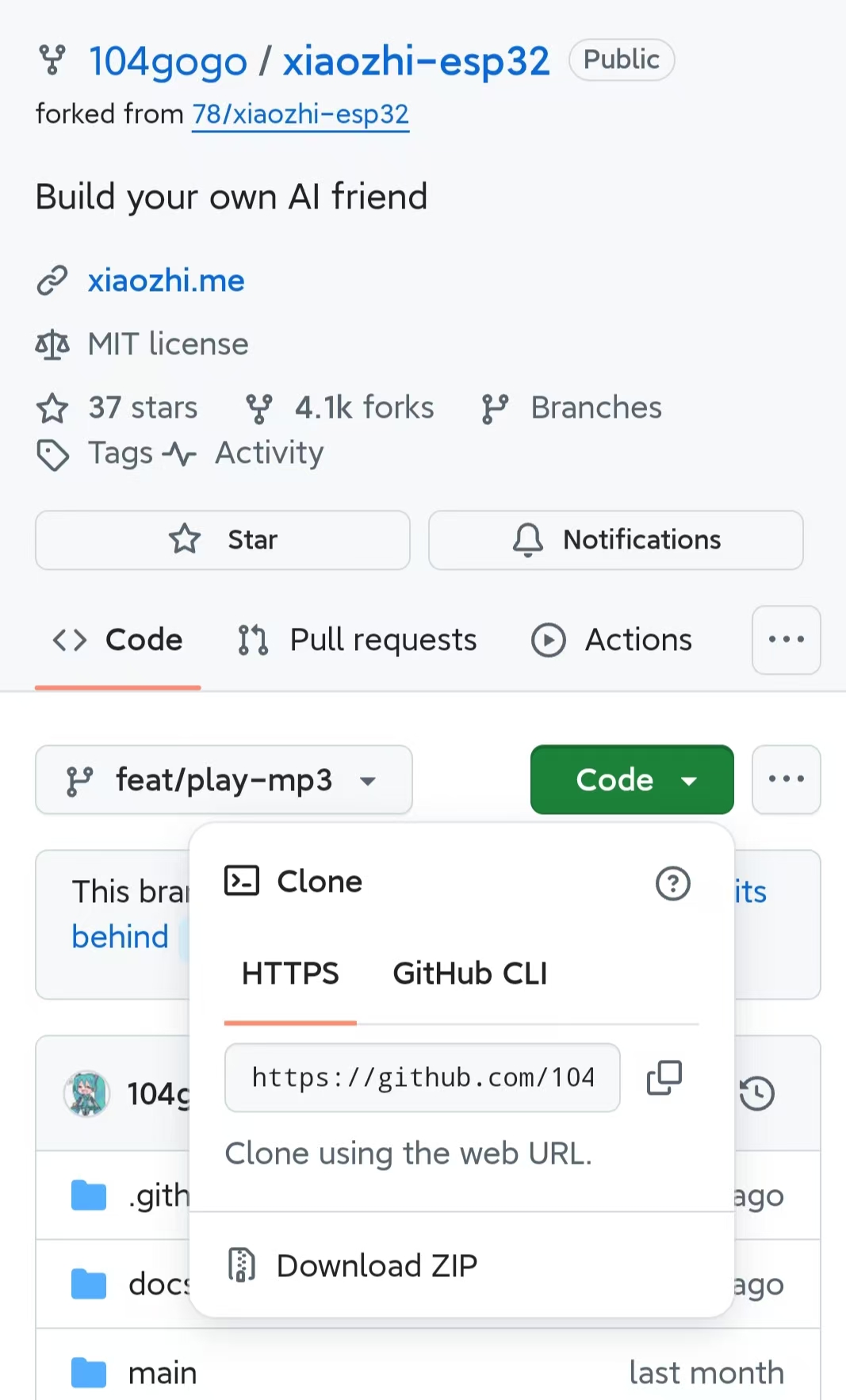Open the feat/play-mp3 branch dropdown
This screenshot has height=1400, width=846.
224,780
